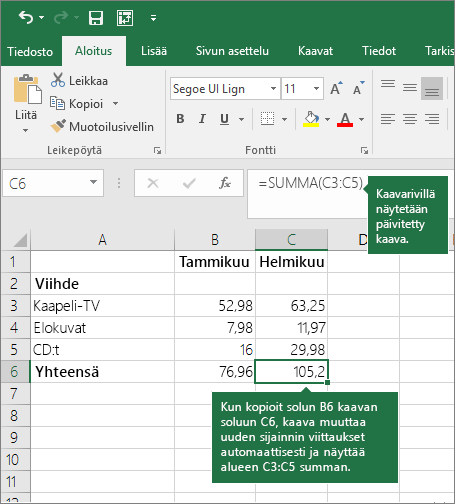The image size is (455, 504).
Task: Select cell with value 52,98
Action: [215, 306]
